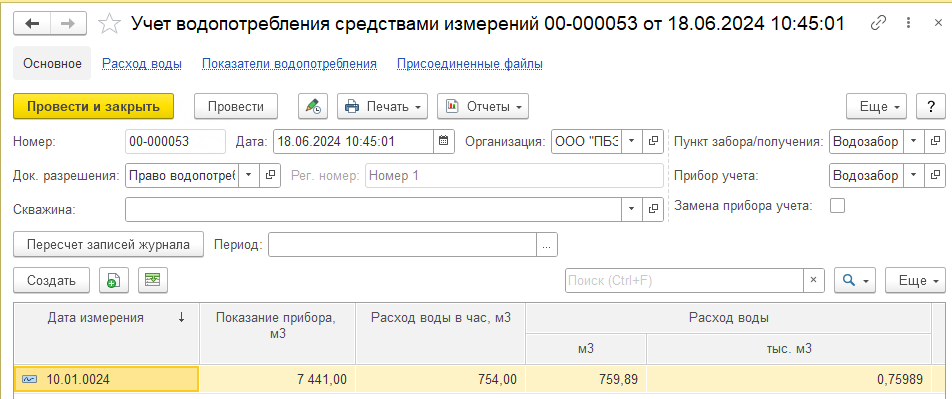Image resolution: width=952 pixels, height=399 pixels.
Task: Open the calendar picker in Дата field
Action: click(x=443, y=142)
